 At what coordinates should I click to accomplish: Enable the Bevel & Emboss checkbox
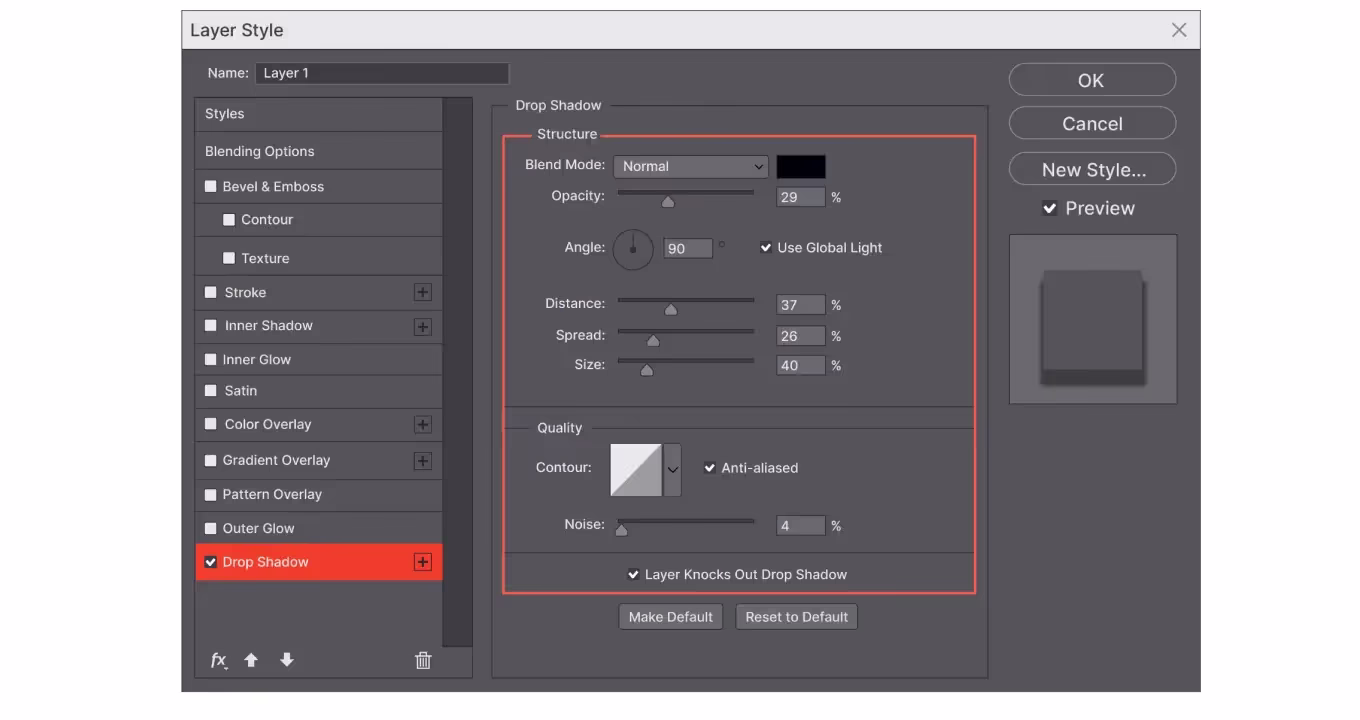tap(211, 186)
